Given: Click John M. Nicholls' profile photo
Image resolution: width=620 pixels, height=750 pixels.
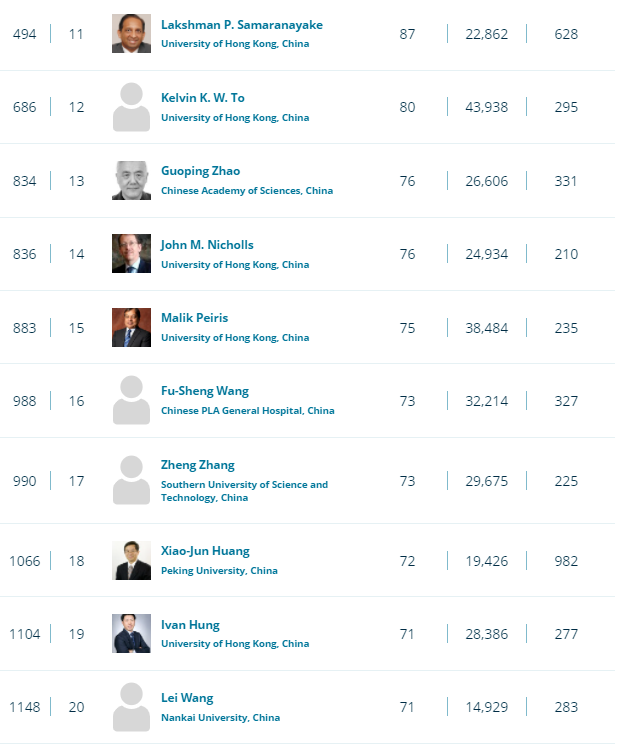Looking at the screenshot, I should (x=131, y=254).
